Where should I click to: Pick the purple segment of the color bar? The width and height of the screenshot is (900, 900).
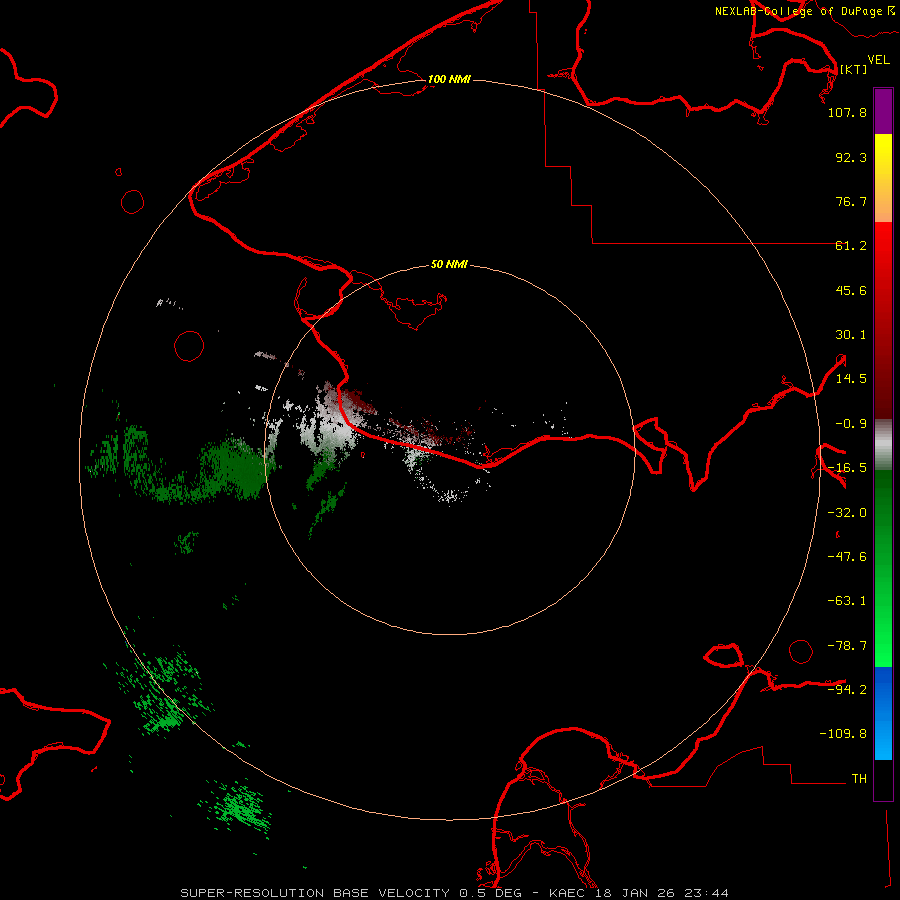pos(883,111)
